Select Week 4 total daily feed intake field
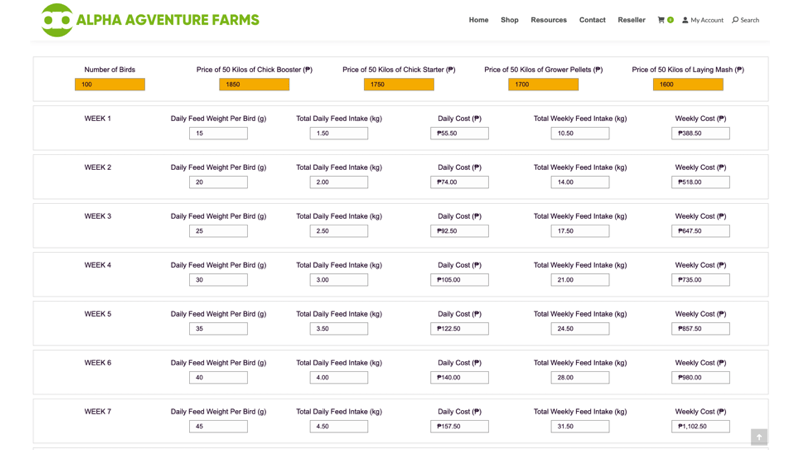800x450 pixels. click(339, 280)
